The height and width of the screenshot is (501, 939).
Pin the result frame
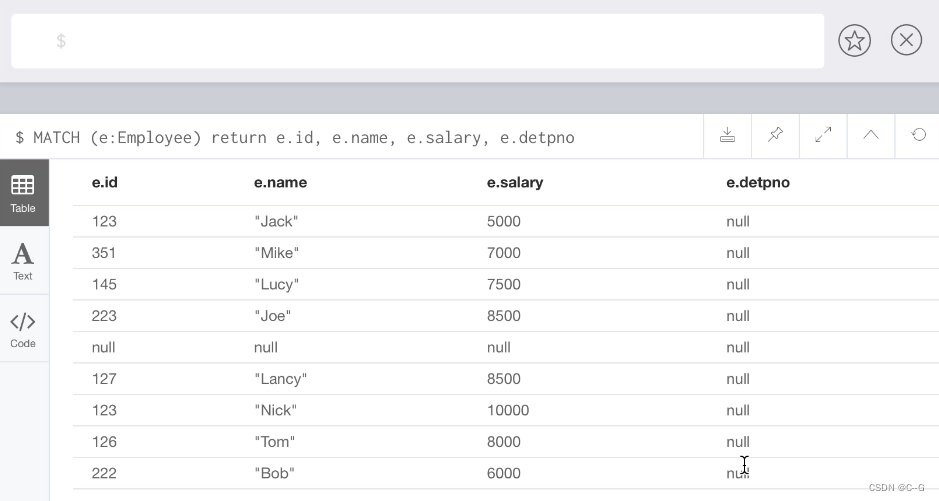coord(775,136)
